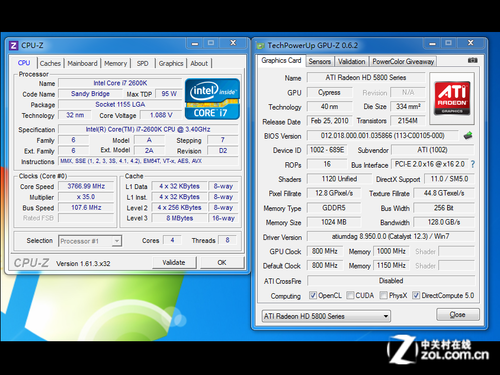Click the Cores value 4

pyautogui.click(x=172, y=240)
